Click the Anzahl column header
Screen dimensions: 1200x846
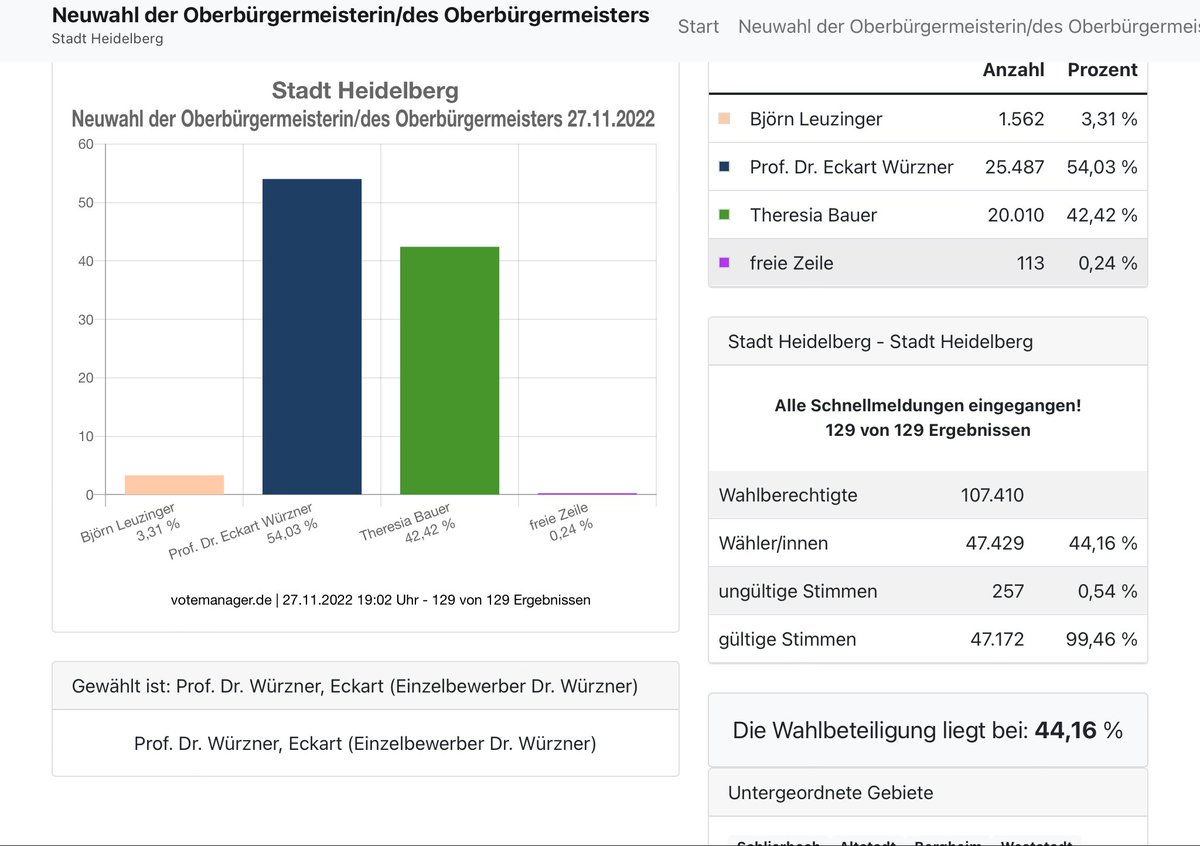pyautogui.click(x=1013, y=69)
